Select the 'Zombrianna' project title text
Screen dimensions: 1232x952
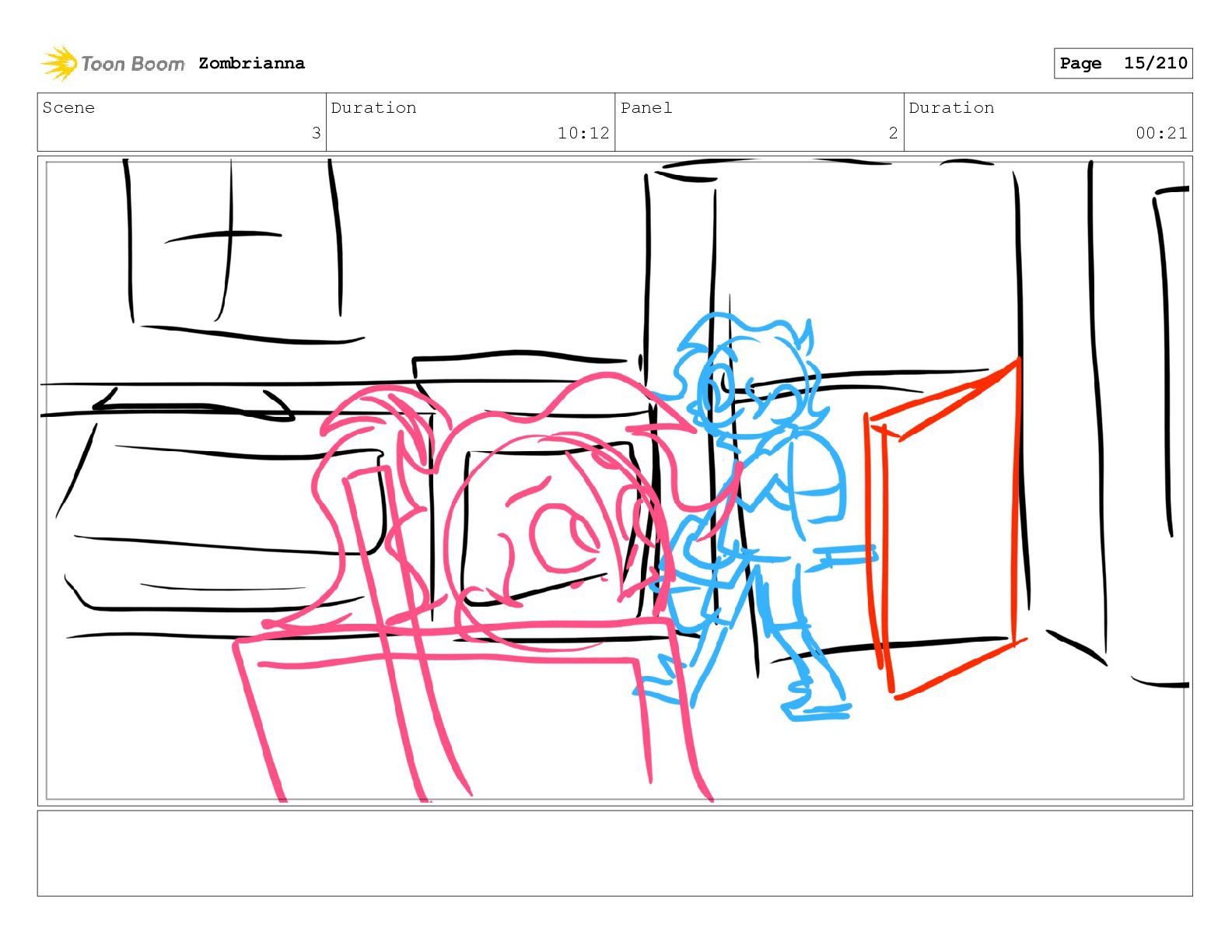tap(251, 63)
